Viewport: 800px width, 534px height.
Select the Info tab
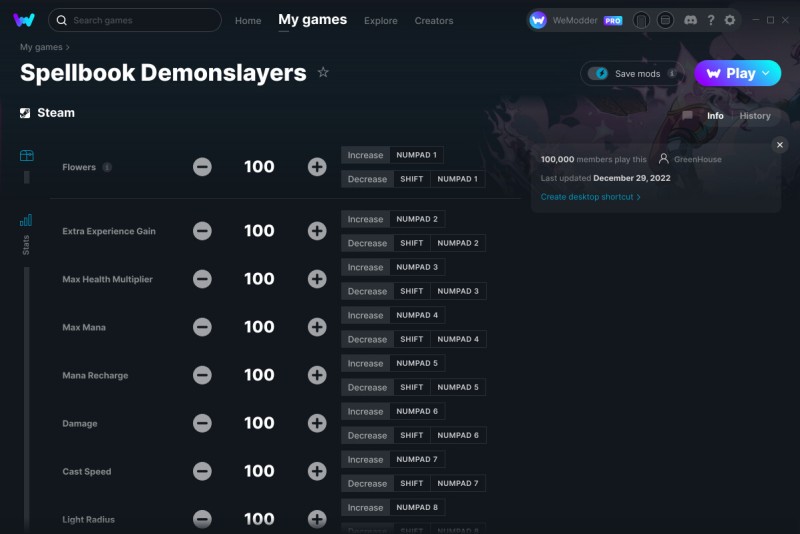click(715, 116)
